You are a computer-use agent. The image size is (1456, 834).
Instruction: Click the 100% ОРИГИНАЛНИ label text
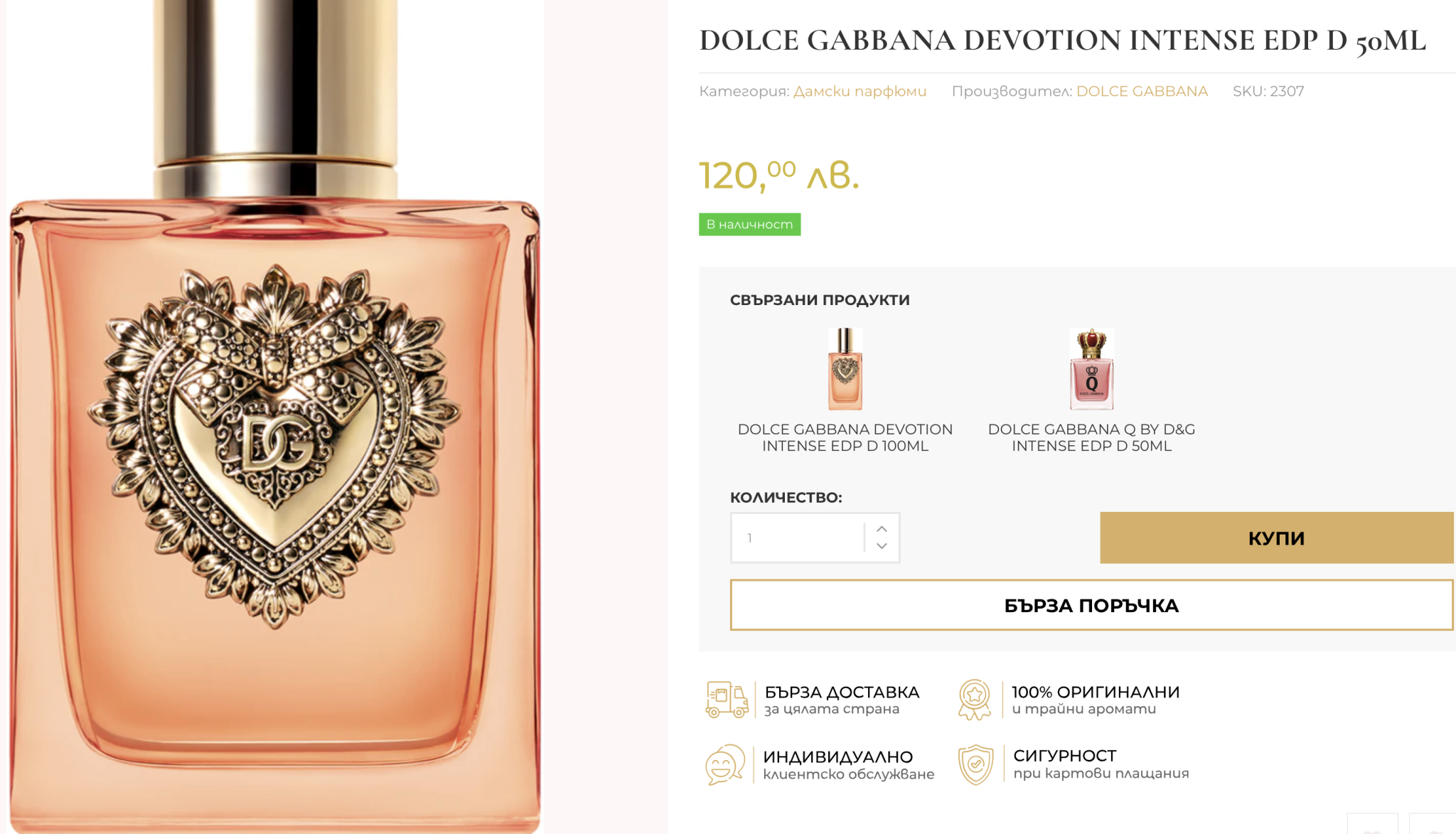pyautogui.click(x=1096, y=692)
